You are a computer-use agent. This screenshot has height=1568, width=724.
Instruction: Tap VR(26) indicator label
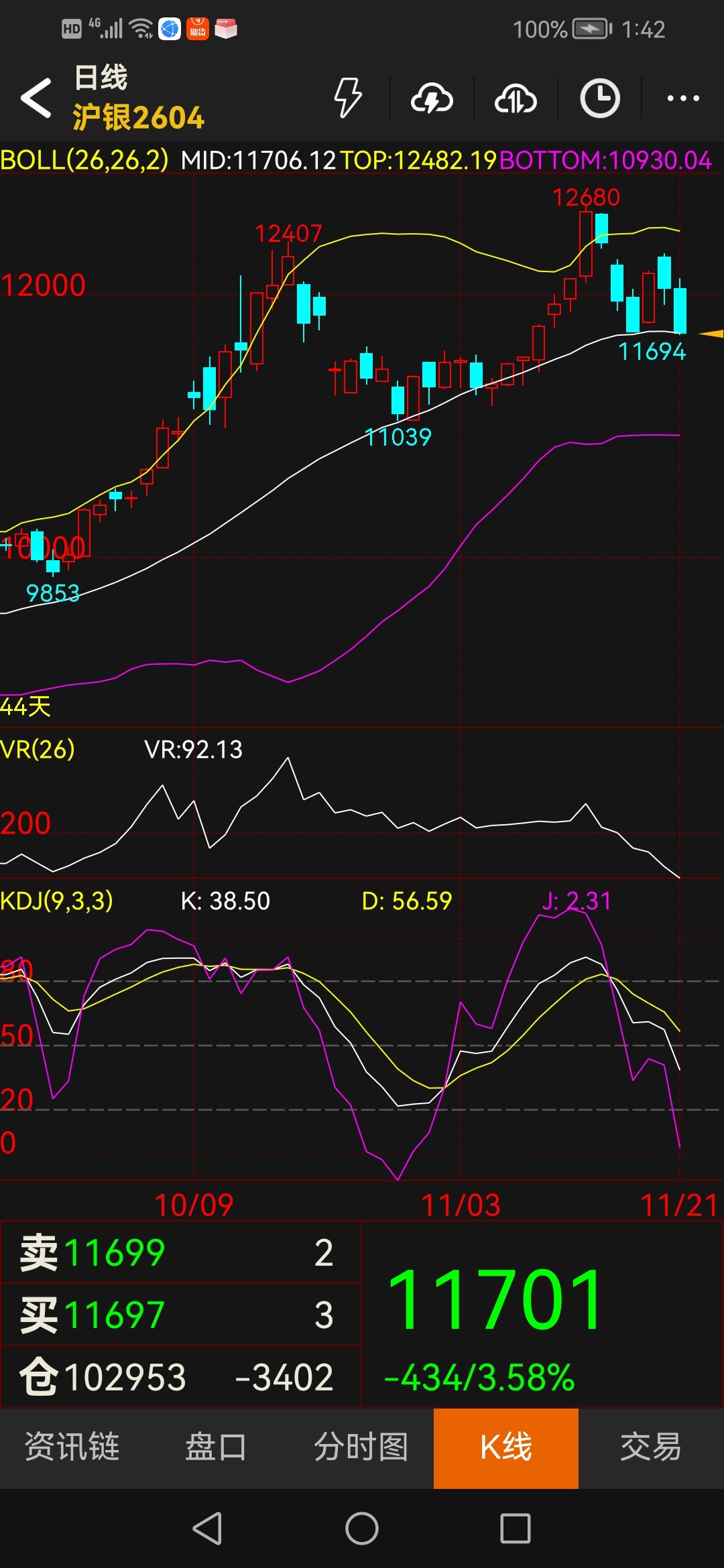click(x=38, y=749)
